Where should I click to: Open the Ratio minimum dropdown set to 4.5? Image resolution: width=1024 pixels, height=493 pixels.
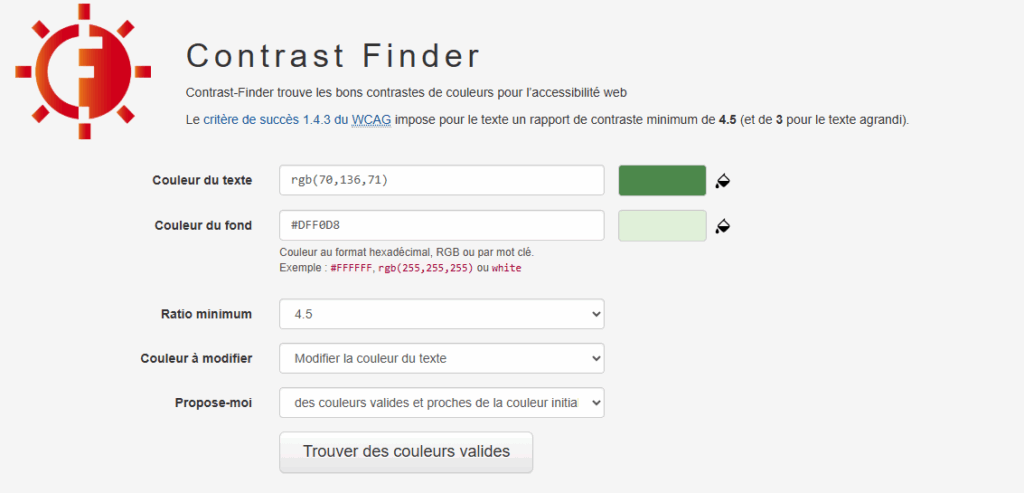[441, 314]
